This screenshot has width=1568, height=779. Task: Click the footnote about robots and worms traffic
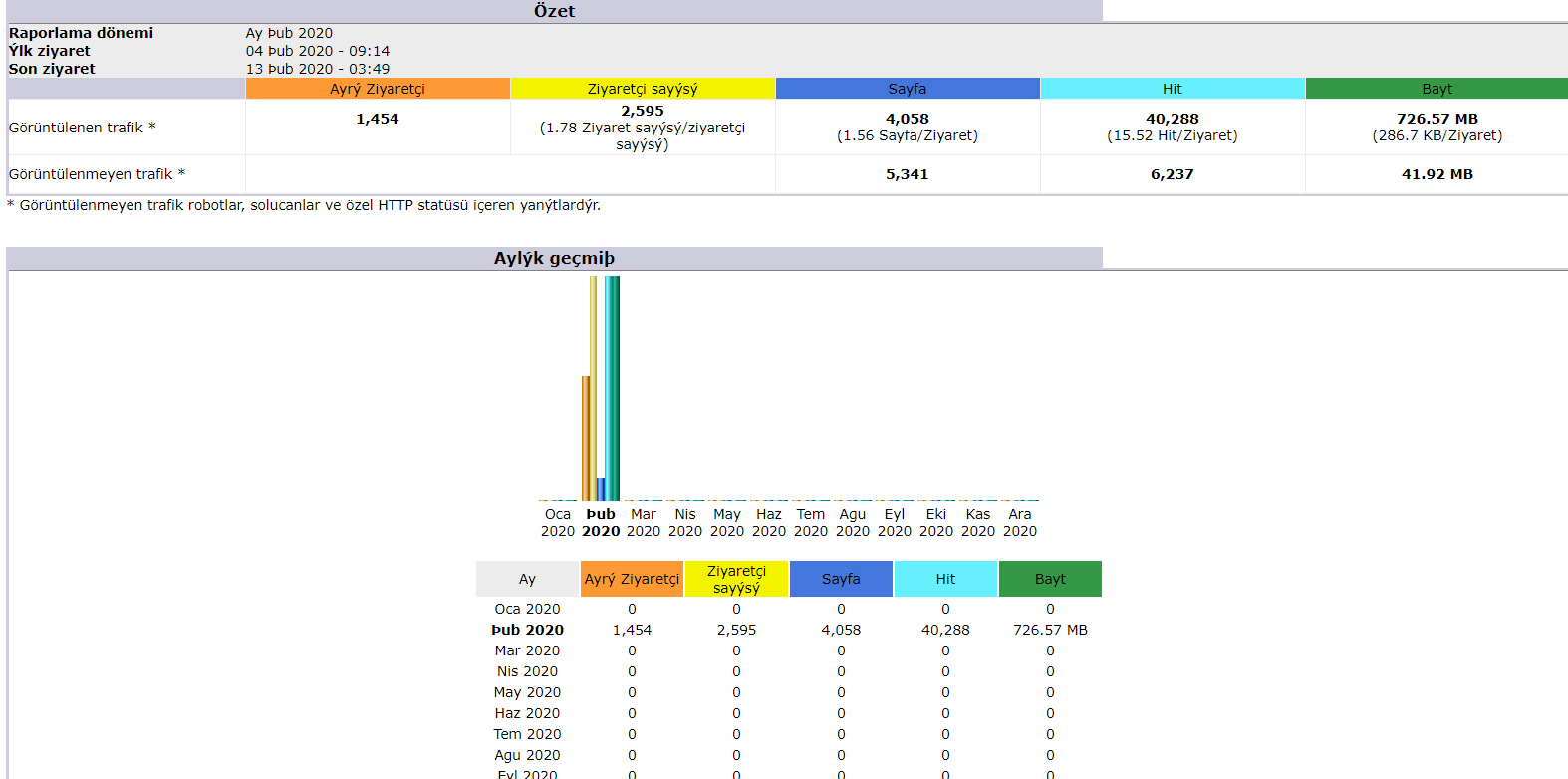pyautogui.click(x=304, y=205)
